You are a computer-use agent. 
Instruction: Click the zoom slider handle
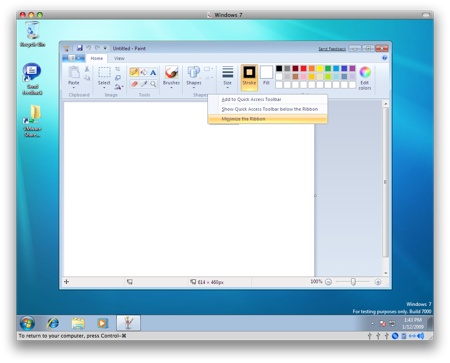click(353, 282)
